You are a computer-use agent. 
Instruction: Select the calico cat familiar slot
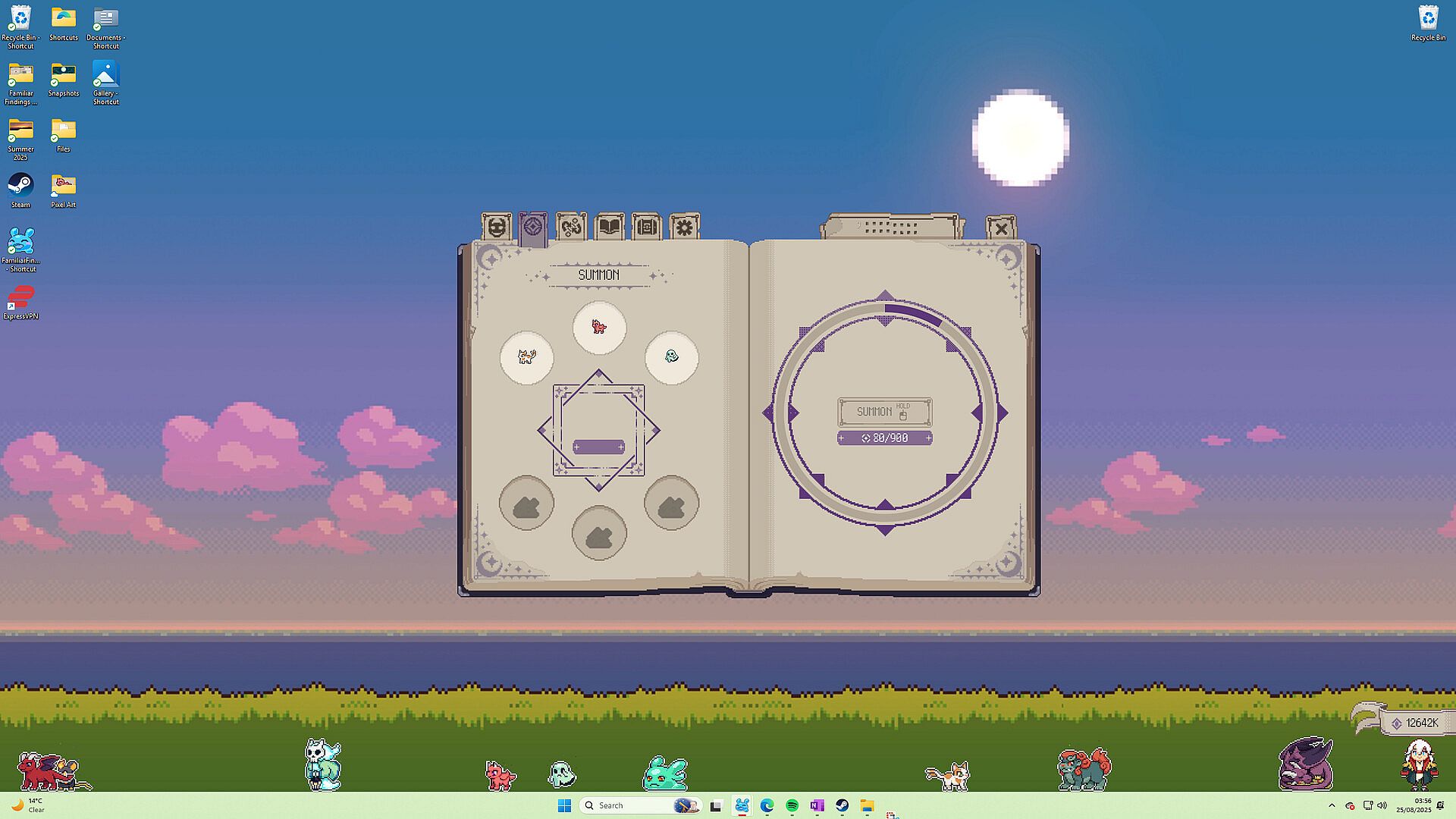point(526,357)
